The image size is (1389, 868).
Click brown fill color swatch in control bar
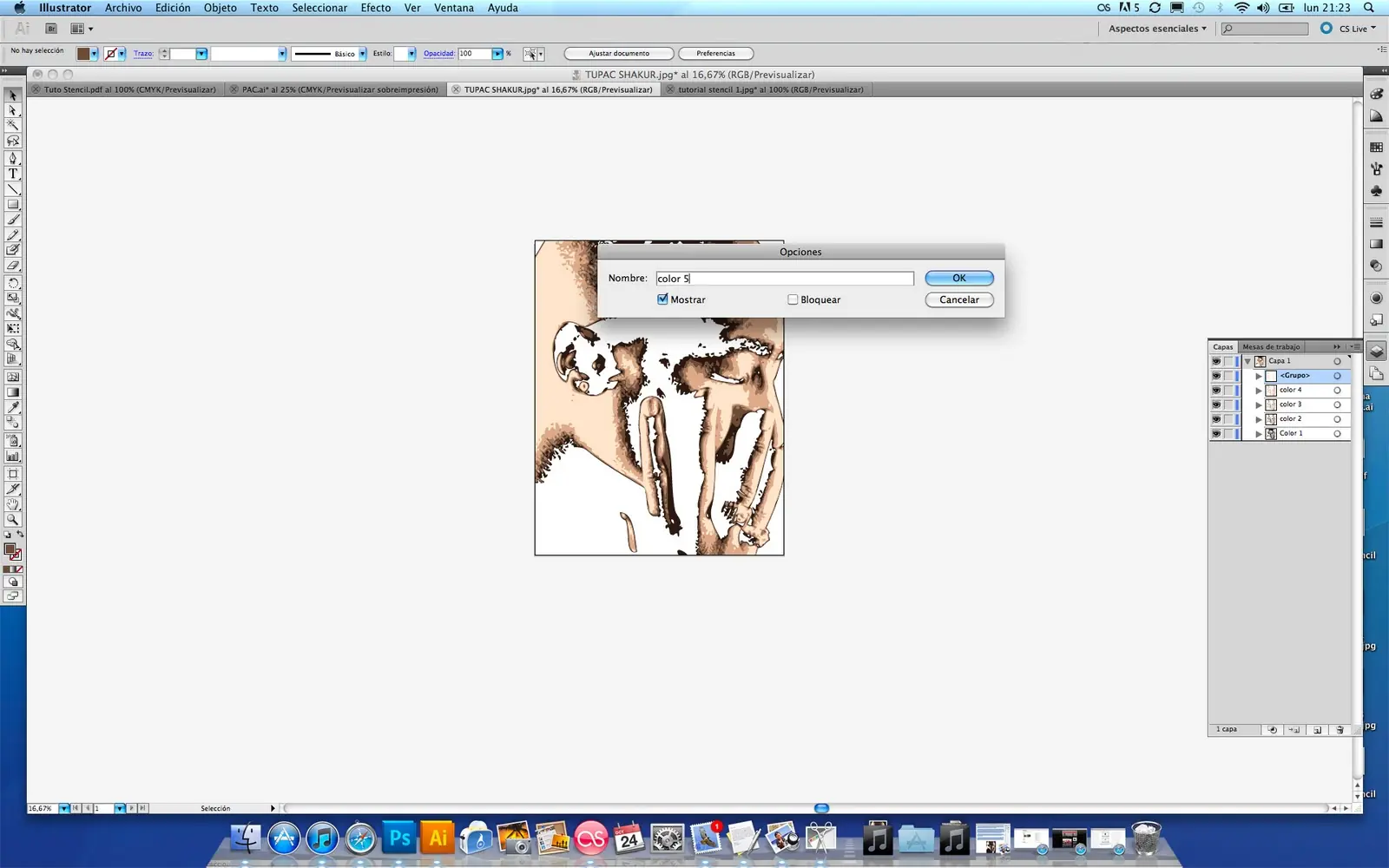[83, 54]
